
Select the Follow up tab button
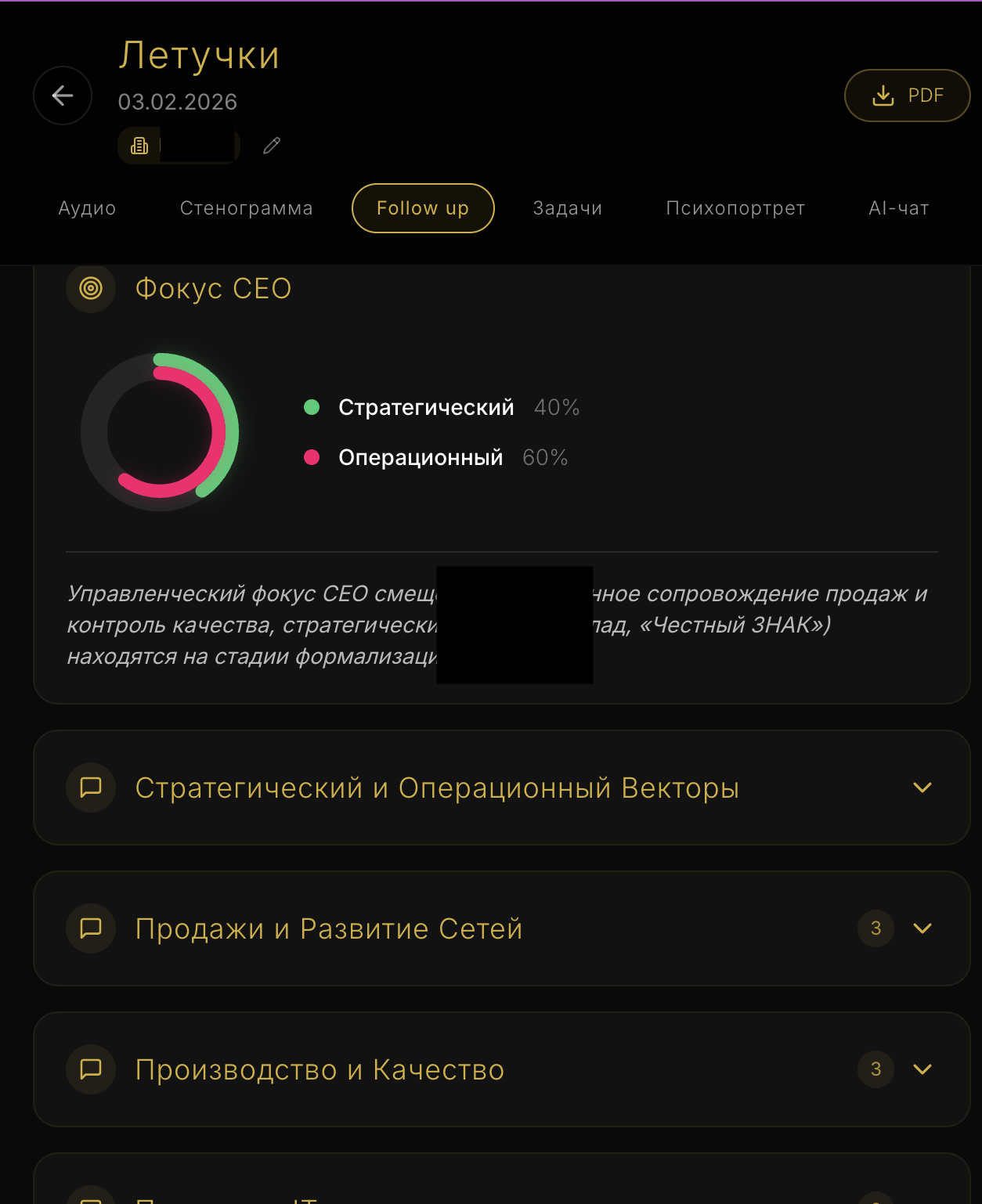click(422, 208)
